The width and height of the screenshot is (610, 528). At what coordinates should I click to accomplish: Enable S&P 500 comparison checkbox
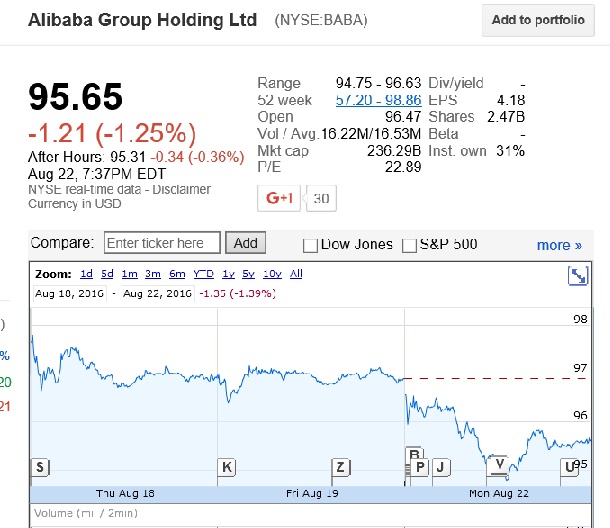pos(410,245)
